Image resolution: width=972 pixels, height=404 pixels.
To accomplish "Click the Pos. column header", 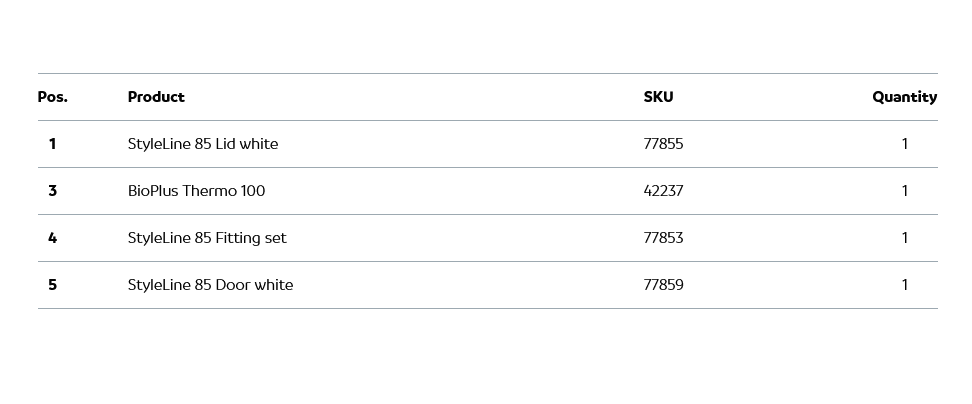I will tap(53, 97).
